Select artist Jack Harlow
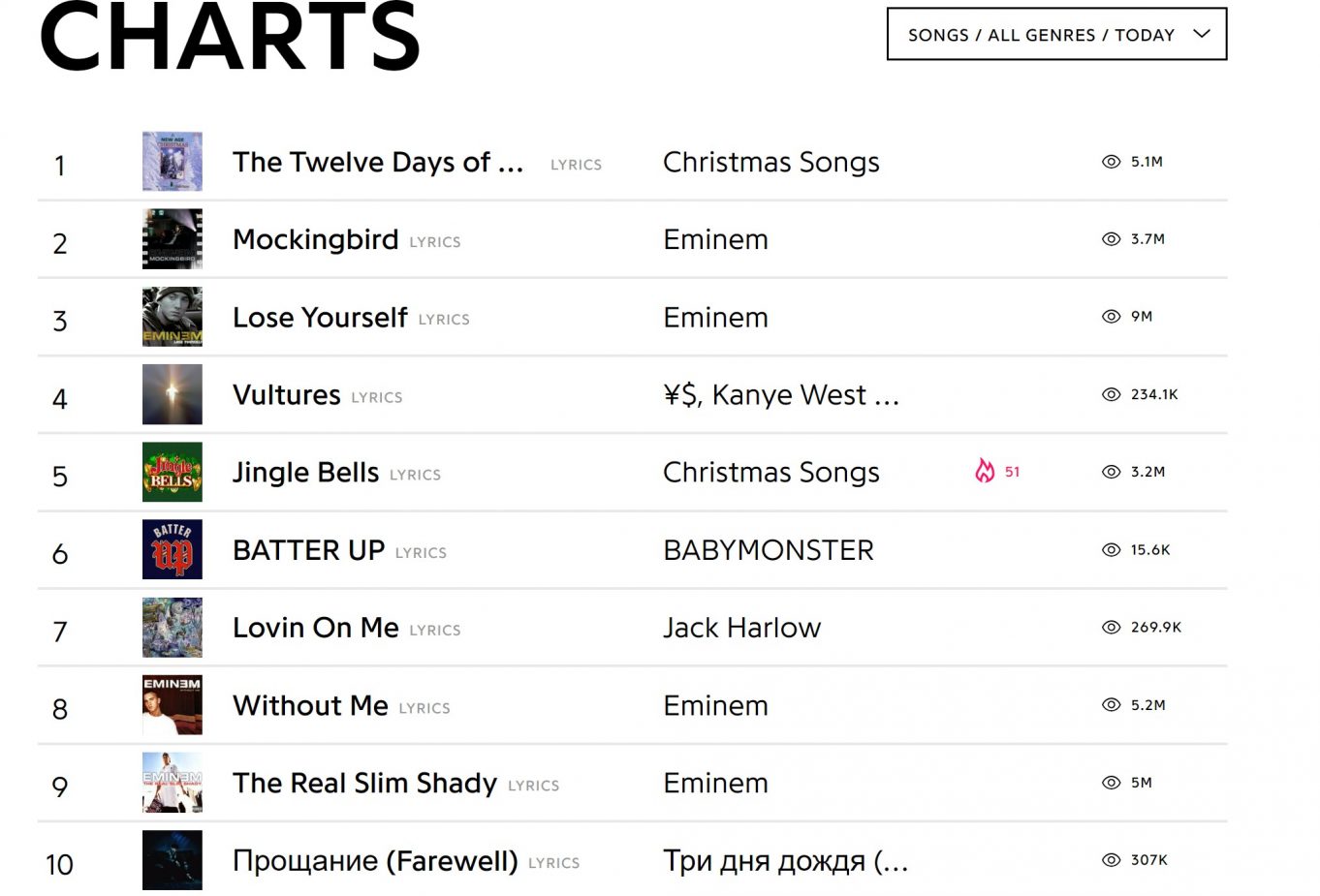 pyautogui.click(x=741, y=628)
